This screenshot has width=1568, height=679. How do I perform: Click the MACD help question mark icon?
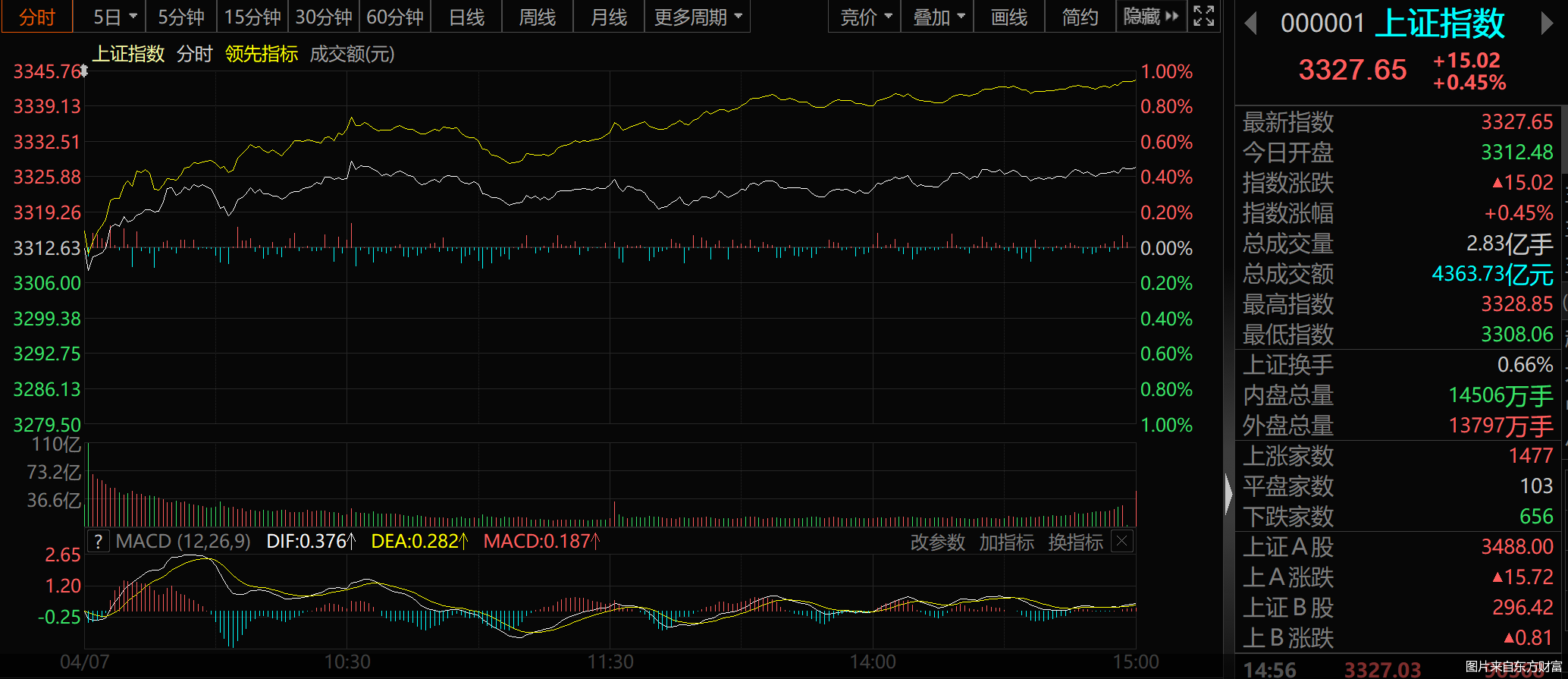(x=98, y=542)
